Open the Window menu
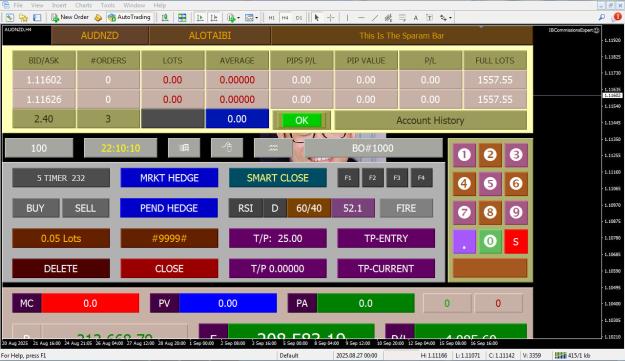This screenshot has height=361, width=625. (134, 5)
